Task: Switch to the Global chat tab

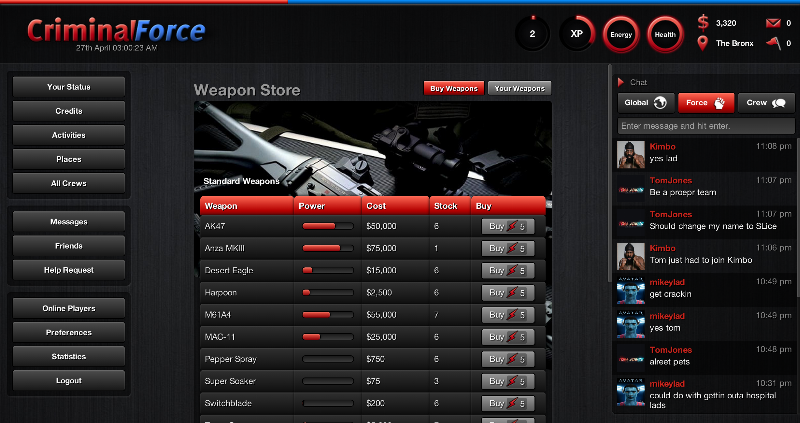Action: (x=646, y=103)
